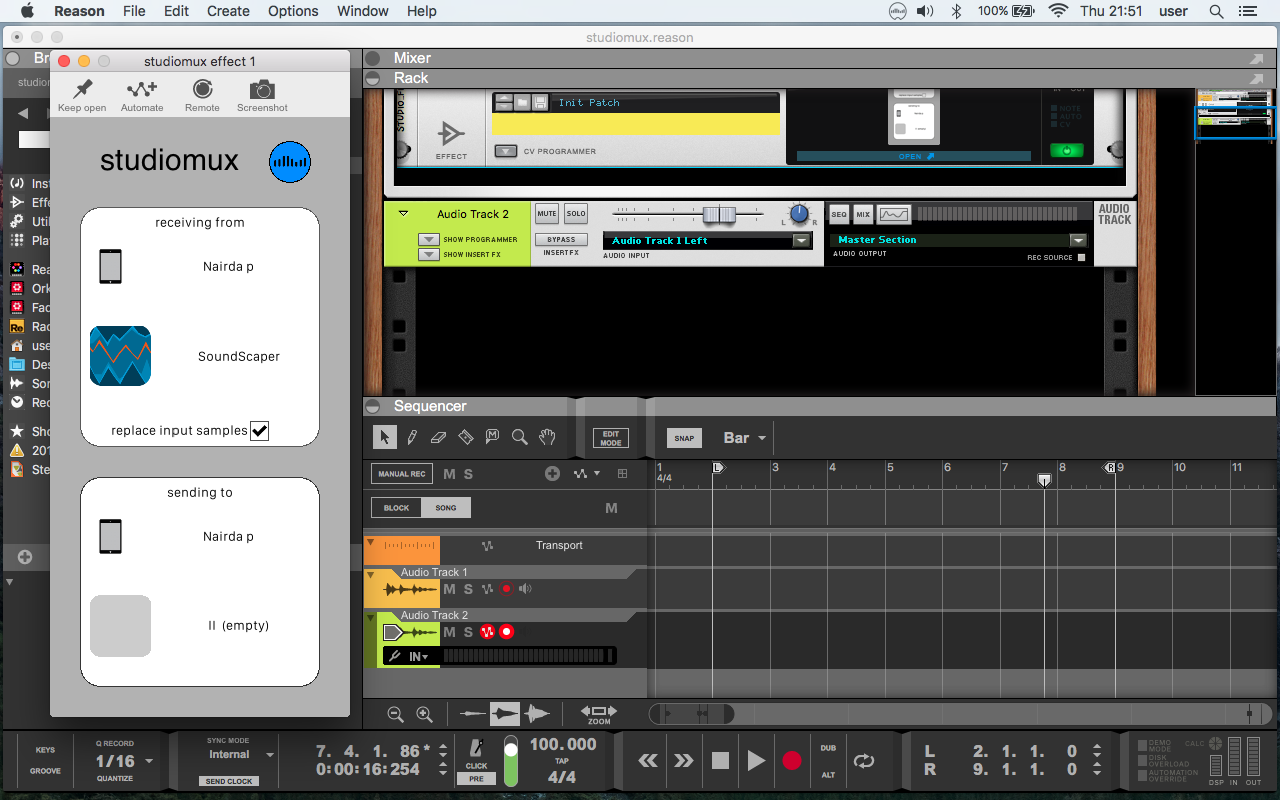Select the largest waveform zoom icon

click(x=537, y=714)
